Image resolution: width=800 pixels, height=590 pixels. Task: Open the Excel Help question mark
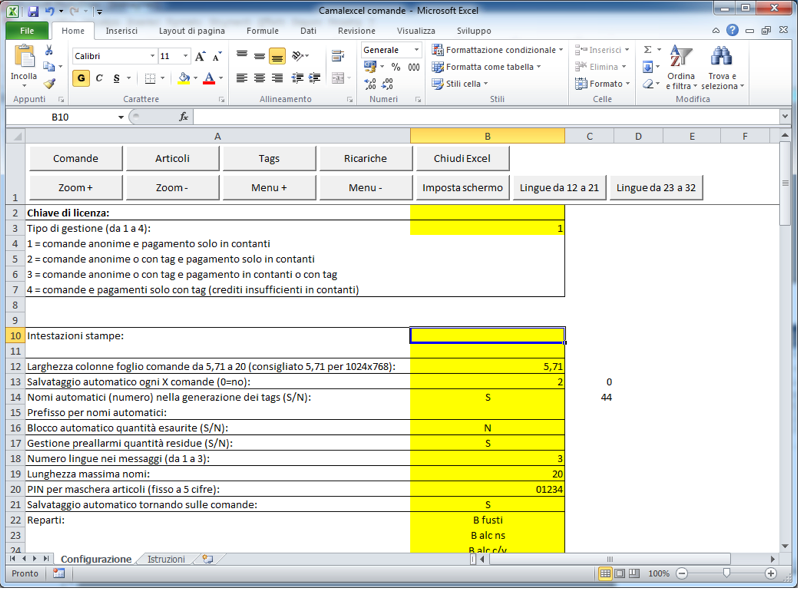click(x=733, y=31)
